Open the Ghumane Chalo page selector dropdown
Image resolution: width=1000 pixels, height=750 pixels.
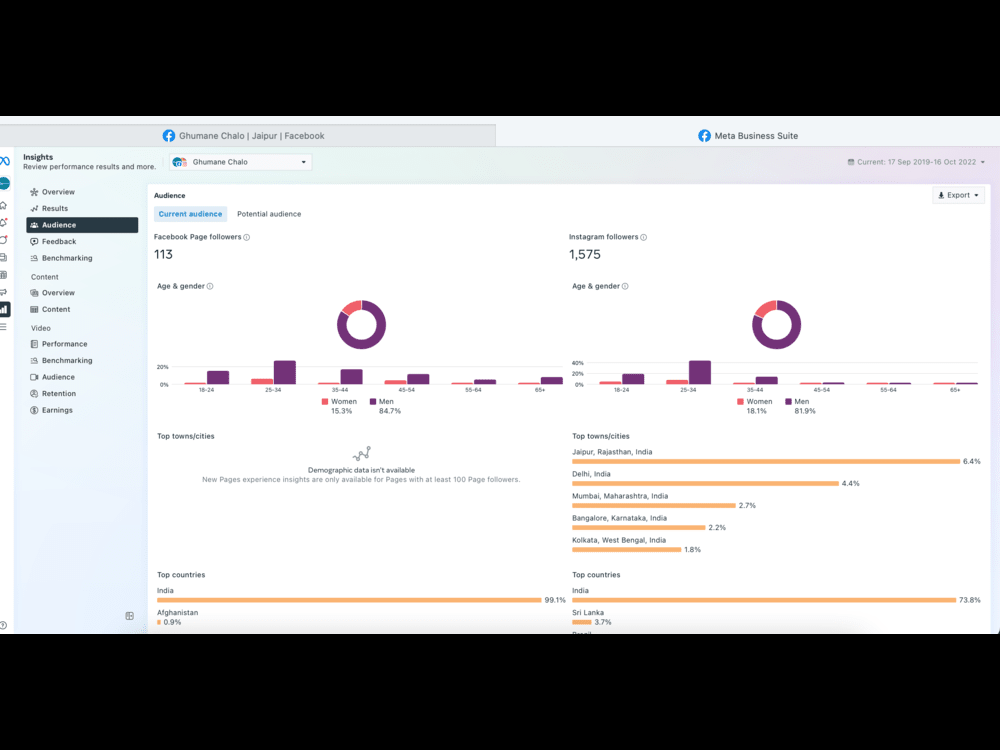click(240, 162)
